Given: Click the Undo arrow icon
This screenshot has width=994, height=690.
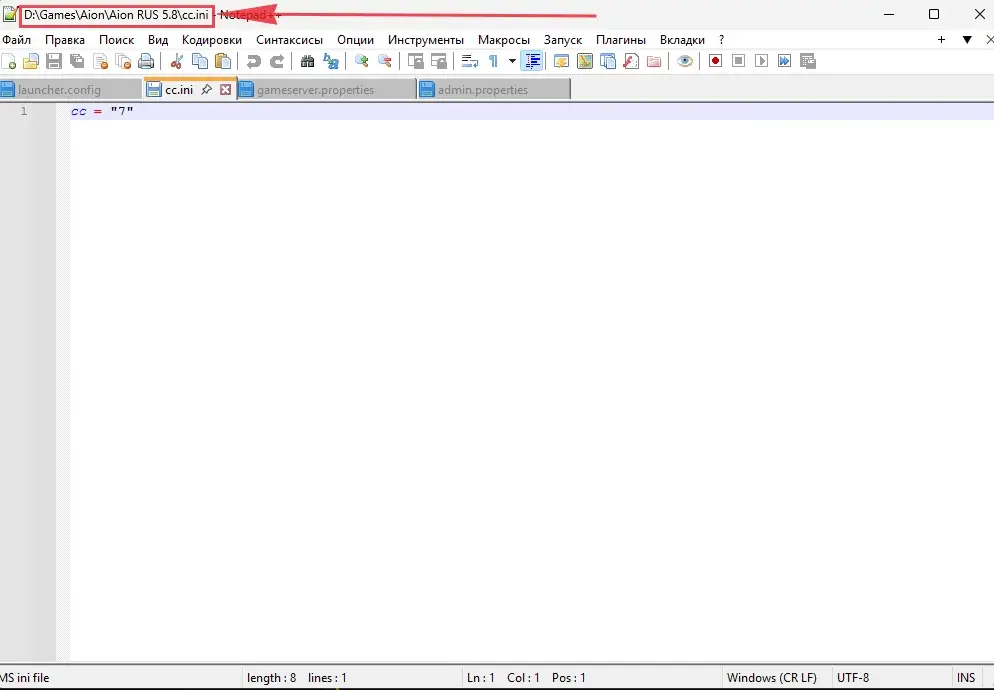Looking at the screenshot, I should point(254,62).
